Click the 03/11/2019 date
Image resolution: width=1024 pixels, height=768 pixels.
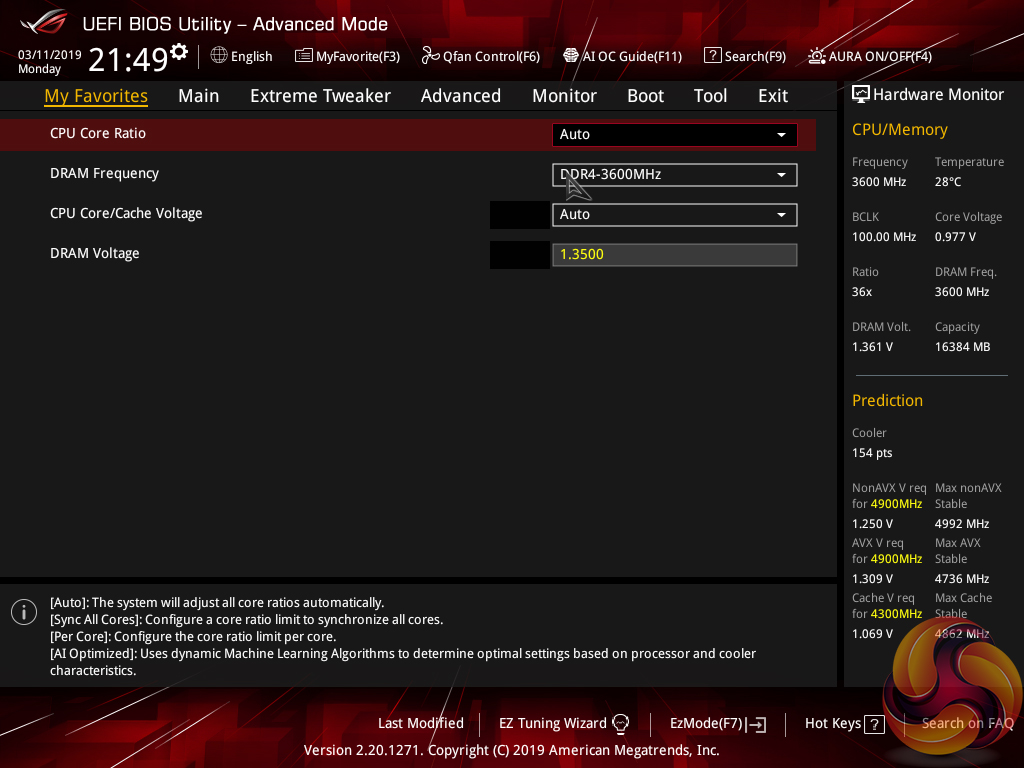tap(50, 55)
